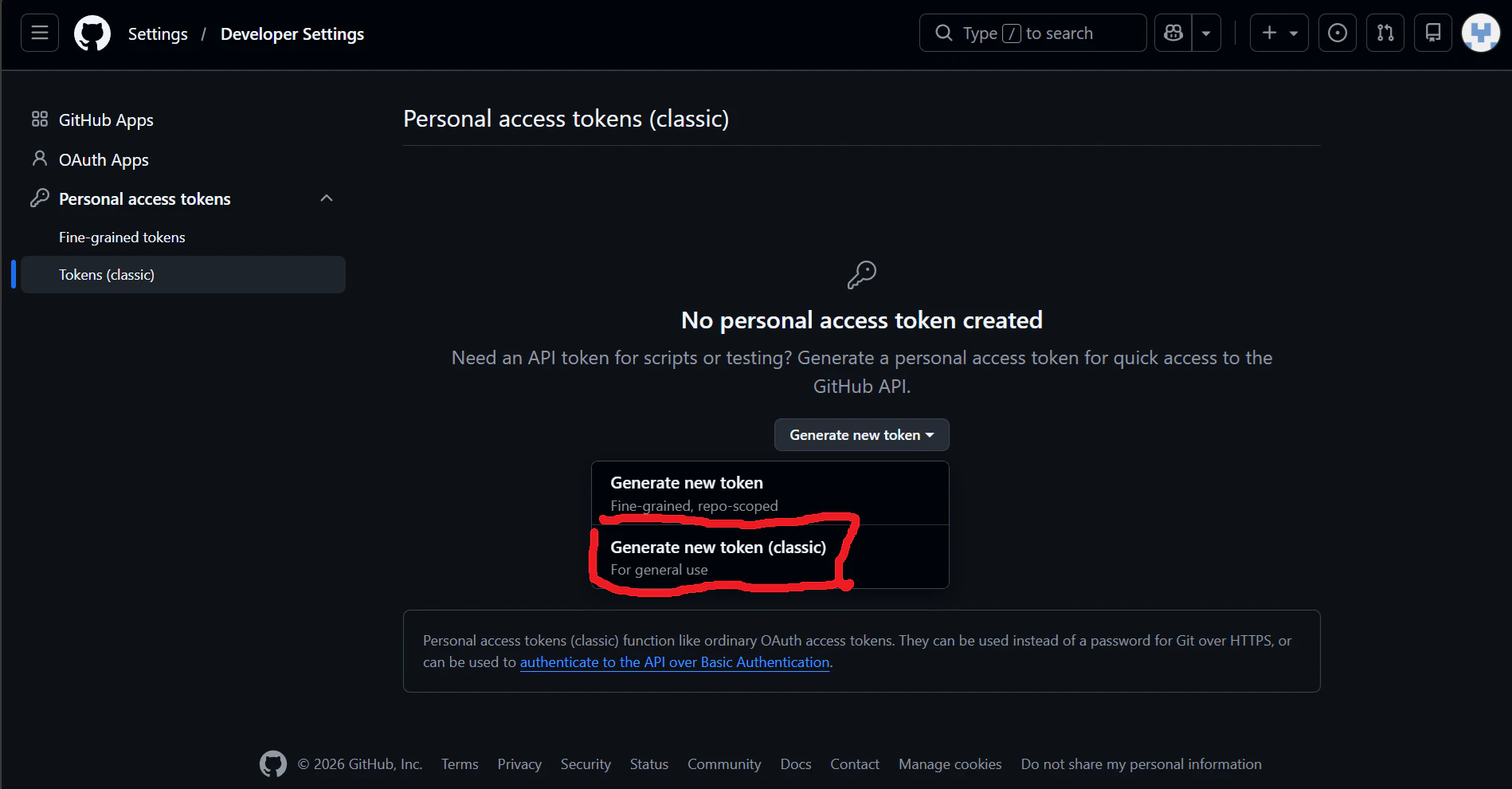Click the footer GitHub logo
1512x789 pixels.
(273, 763)
